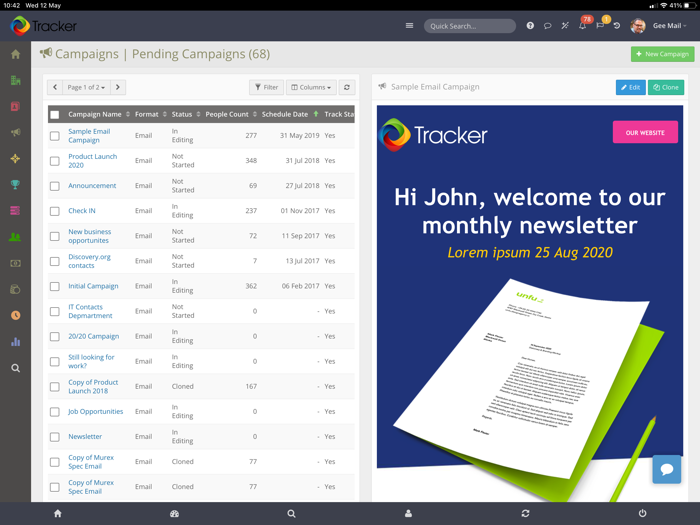Open the IT Contacts Depmartment link
The width and height of the screenshot is (700, 525).
tap(90, 311)
